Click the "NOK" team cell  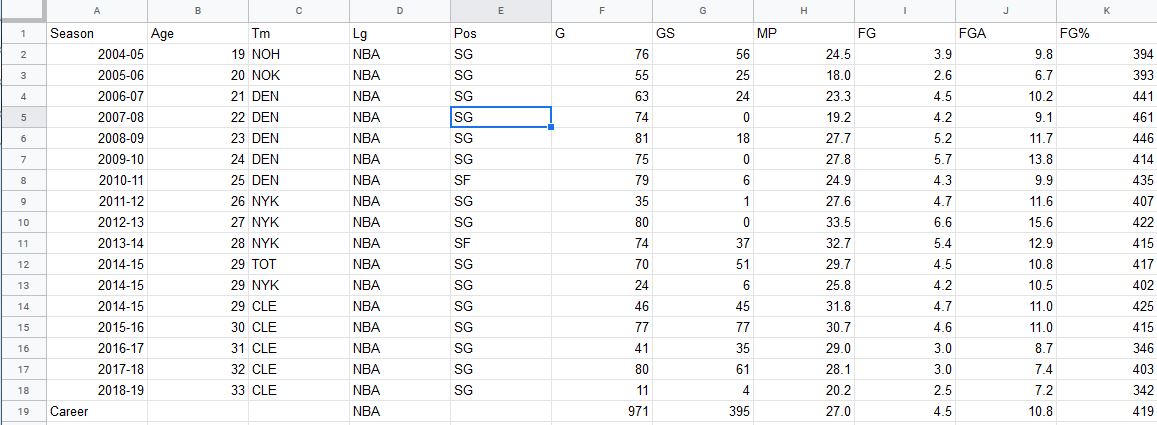point(298,75)
